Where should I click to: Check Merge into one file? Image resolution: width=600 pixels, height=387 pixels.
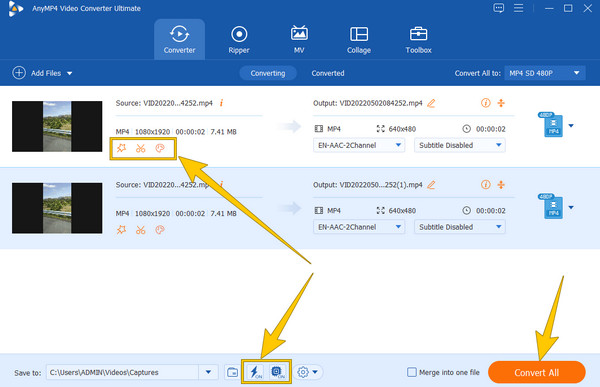(412, 372)
